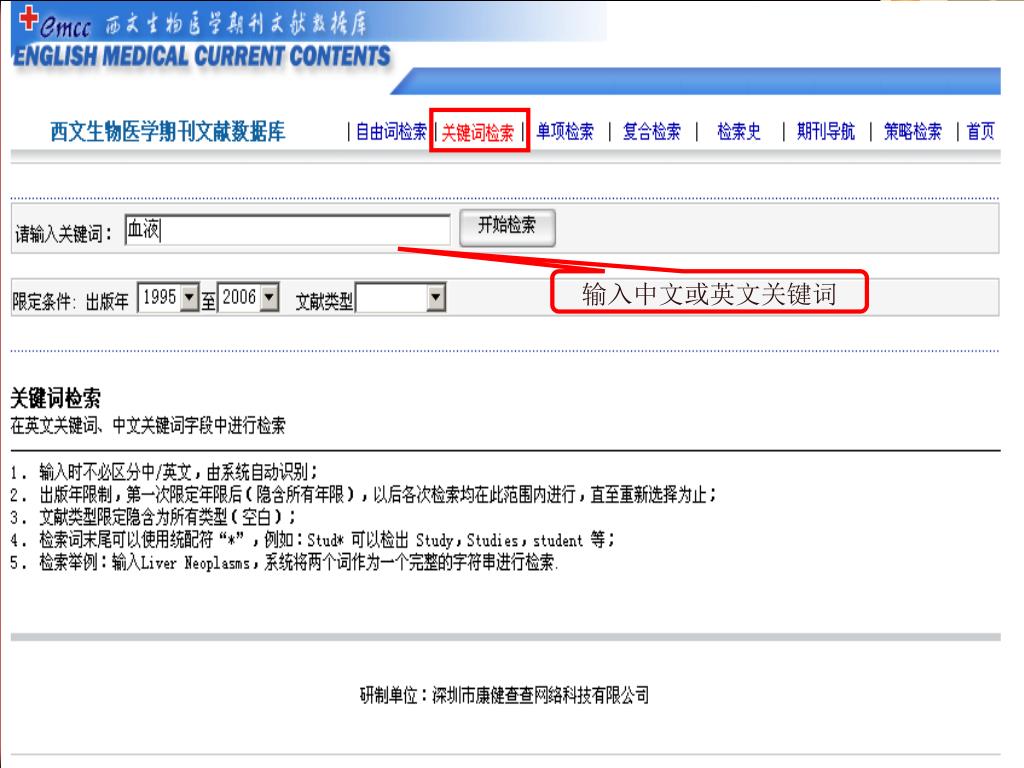Click the footer 研制单位 company text
This screenshot has height=768, width=1024.
pyautogui.click(x=505, y=696)
